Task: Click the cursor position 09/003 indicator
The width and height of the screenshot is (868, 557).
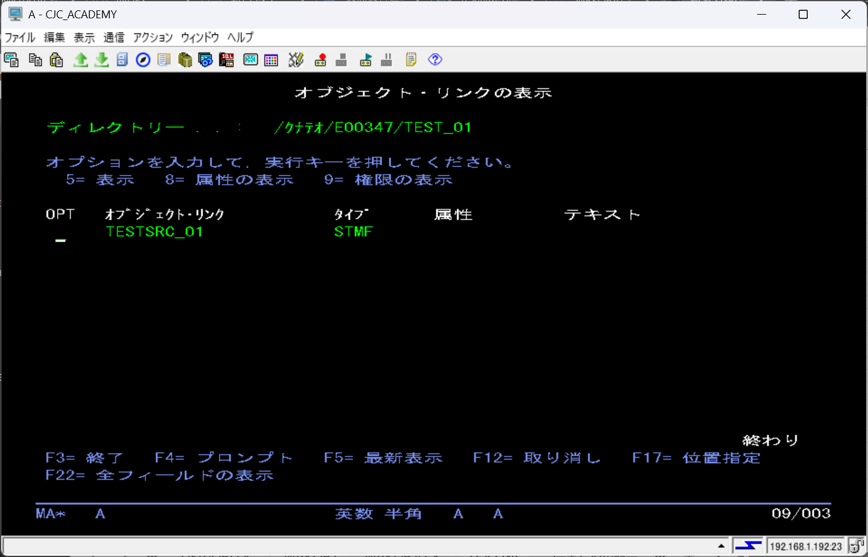Action: click(x=801, y=514)
